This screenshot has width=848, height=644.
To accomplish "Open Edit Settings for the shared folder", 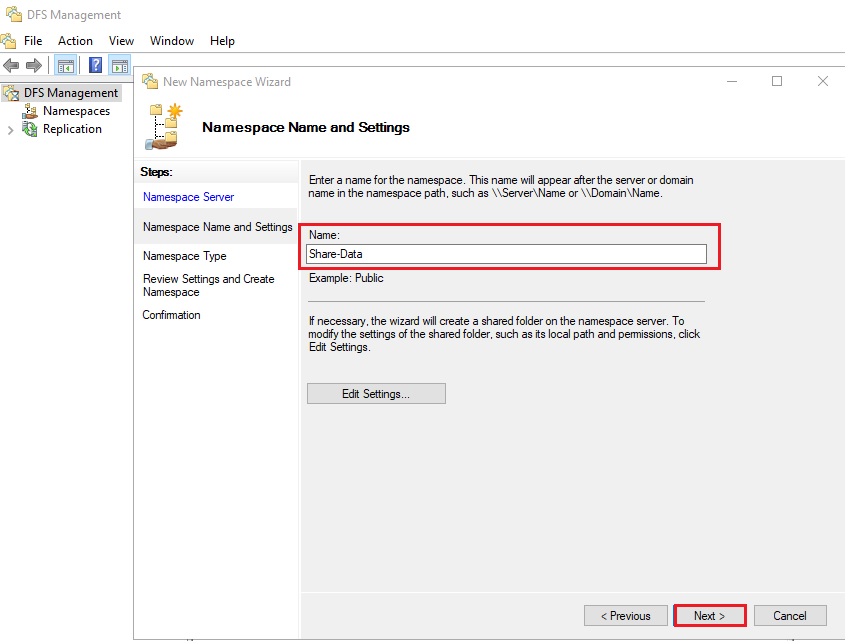I will click(376, 394).
